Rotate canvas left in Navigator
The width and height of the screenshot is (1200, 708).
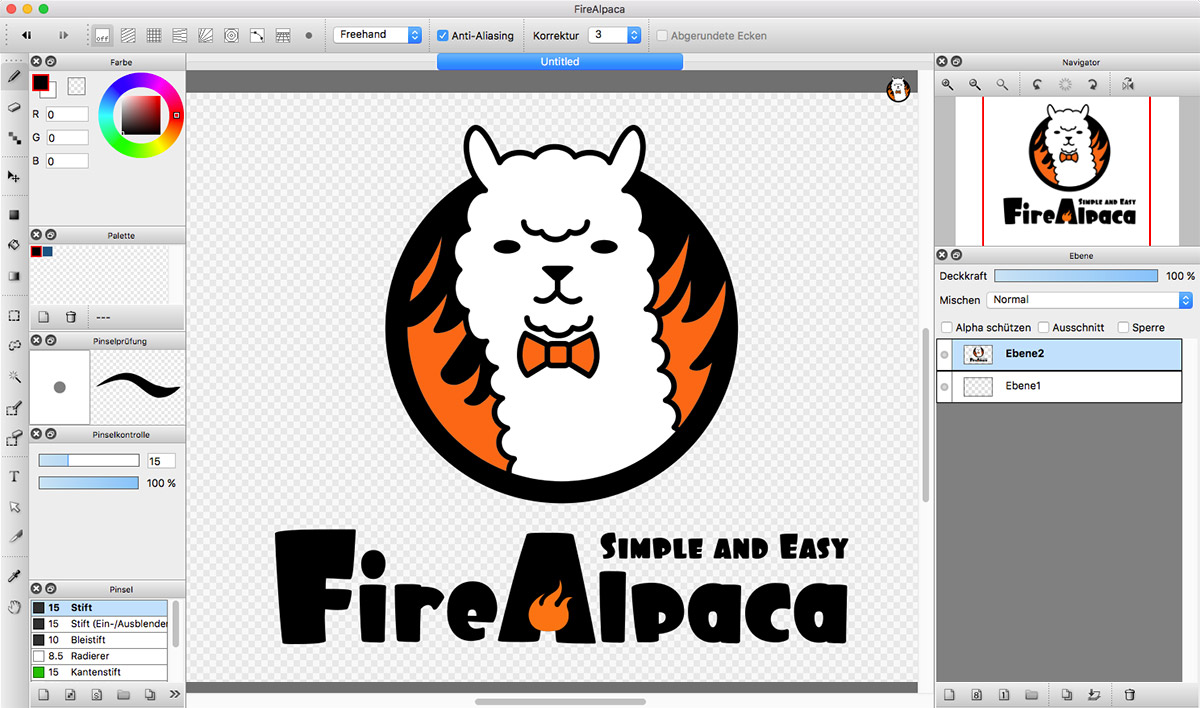point(1038,85)
